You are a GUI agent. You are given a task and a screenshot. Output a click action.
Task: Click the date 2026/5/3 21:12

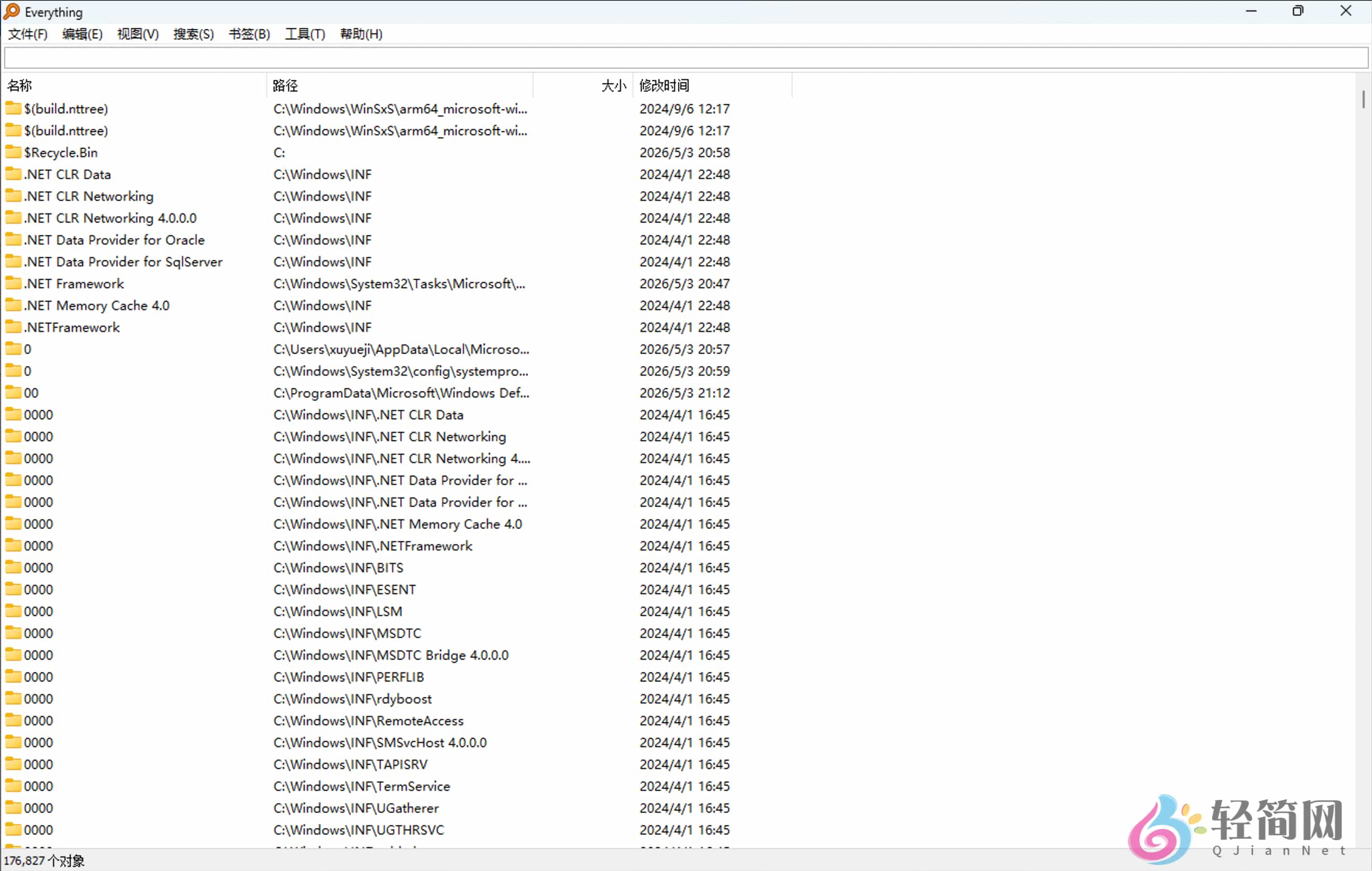pyautogui.click(x=684, y=393)
